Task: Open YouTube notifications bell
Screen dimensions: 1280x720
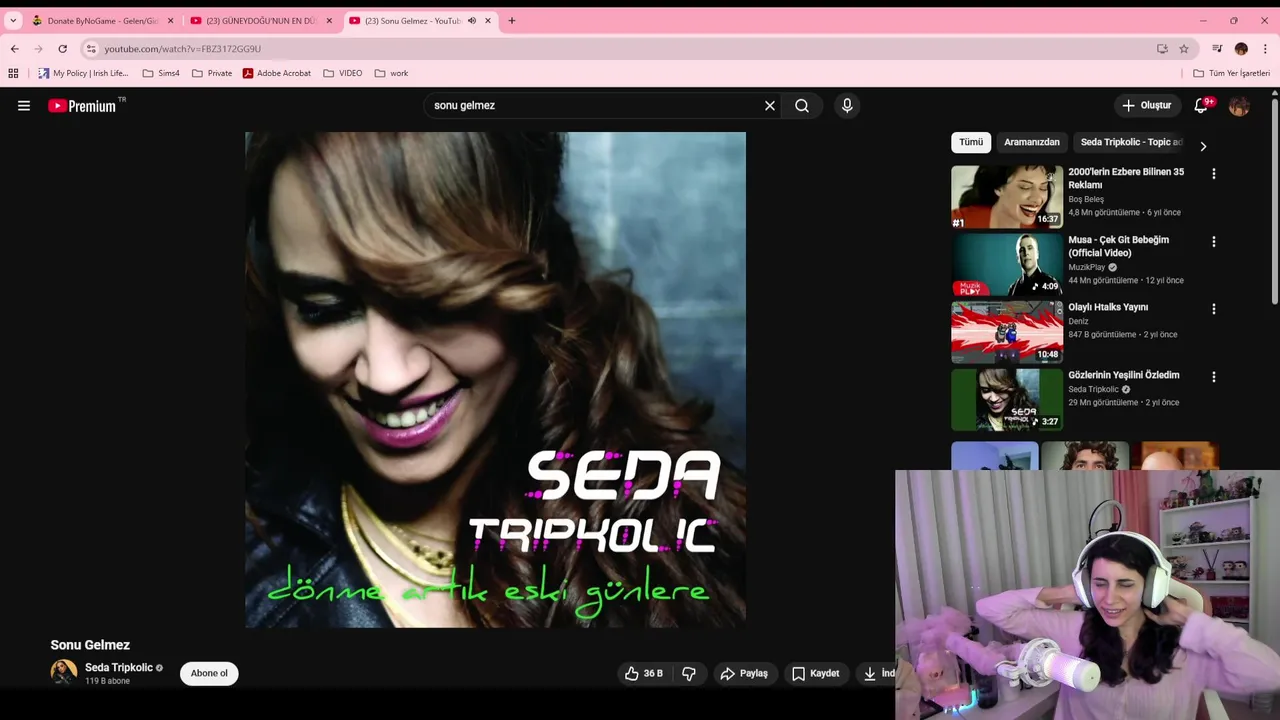Action: [1201, 105]
